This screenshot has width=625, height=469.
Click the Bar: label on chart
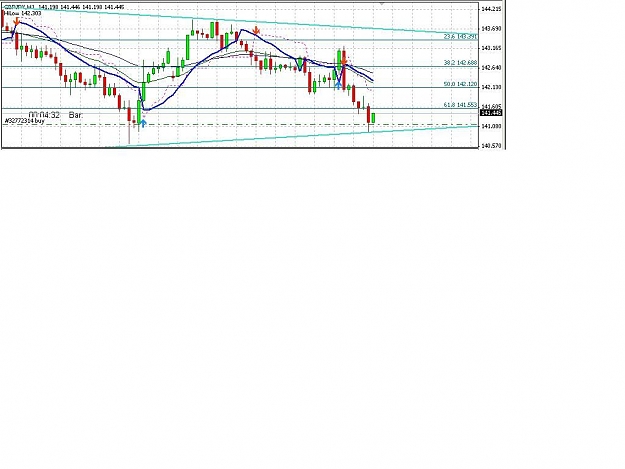76,115
